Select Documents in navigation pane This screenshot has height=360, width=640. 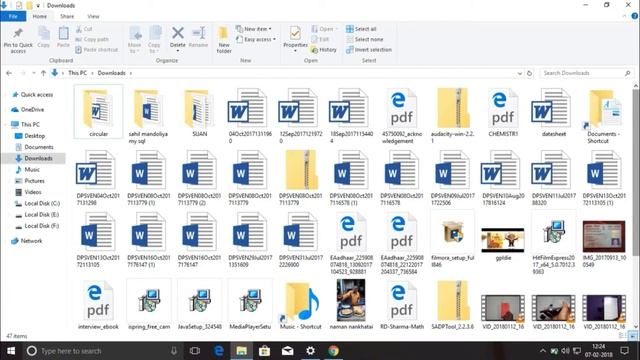[34, 147]
